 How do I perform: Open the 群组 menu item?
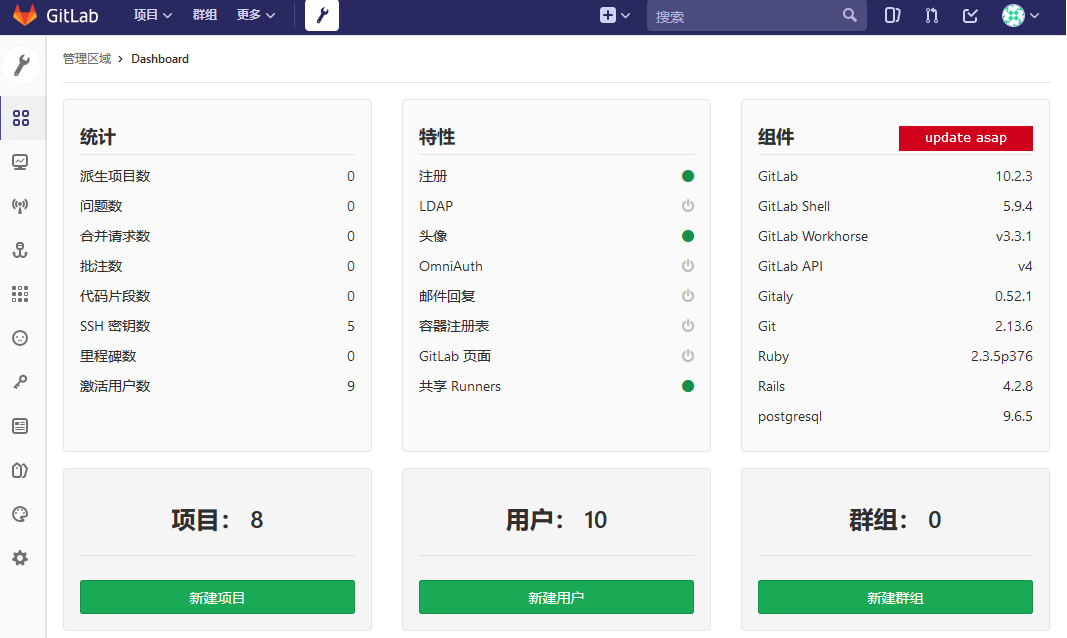coord(205,15)
